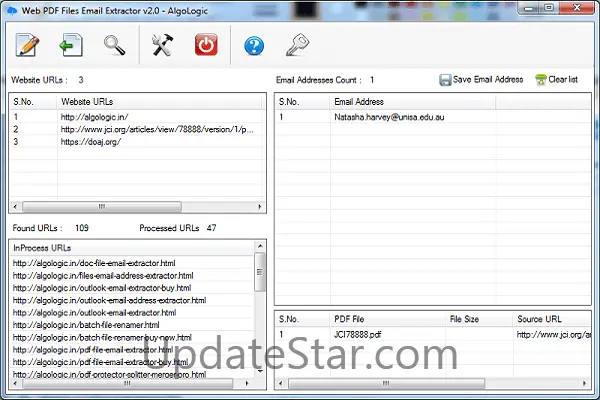Click the app cloud icon in title bar
Image resolution: width=600 pixels, height=400 pixels.
pos(12,10)
